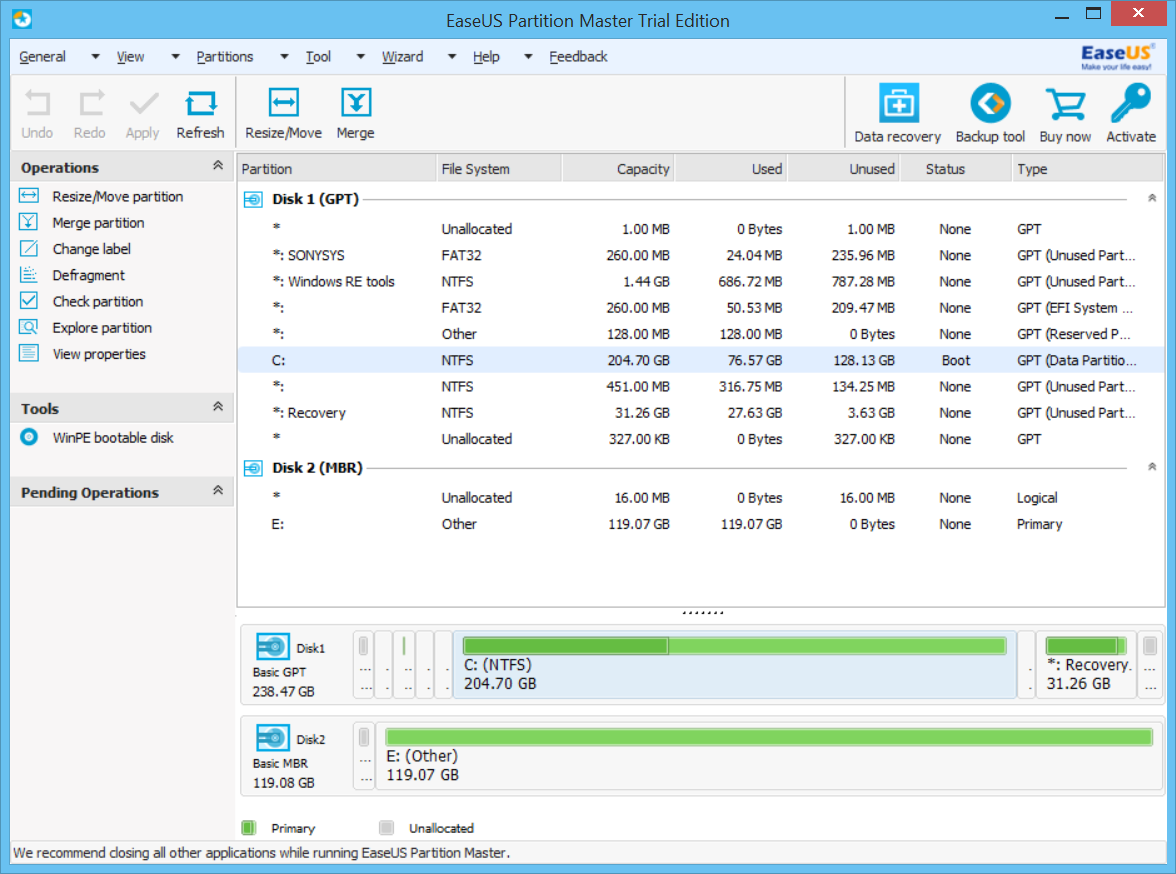
Task: Click the green Primary legend swatch
Action: [x=249, y=827]
